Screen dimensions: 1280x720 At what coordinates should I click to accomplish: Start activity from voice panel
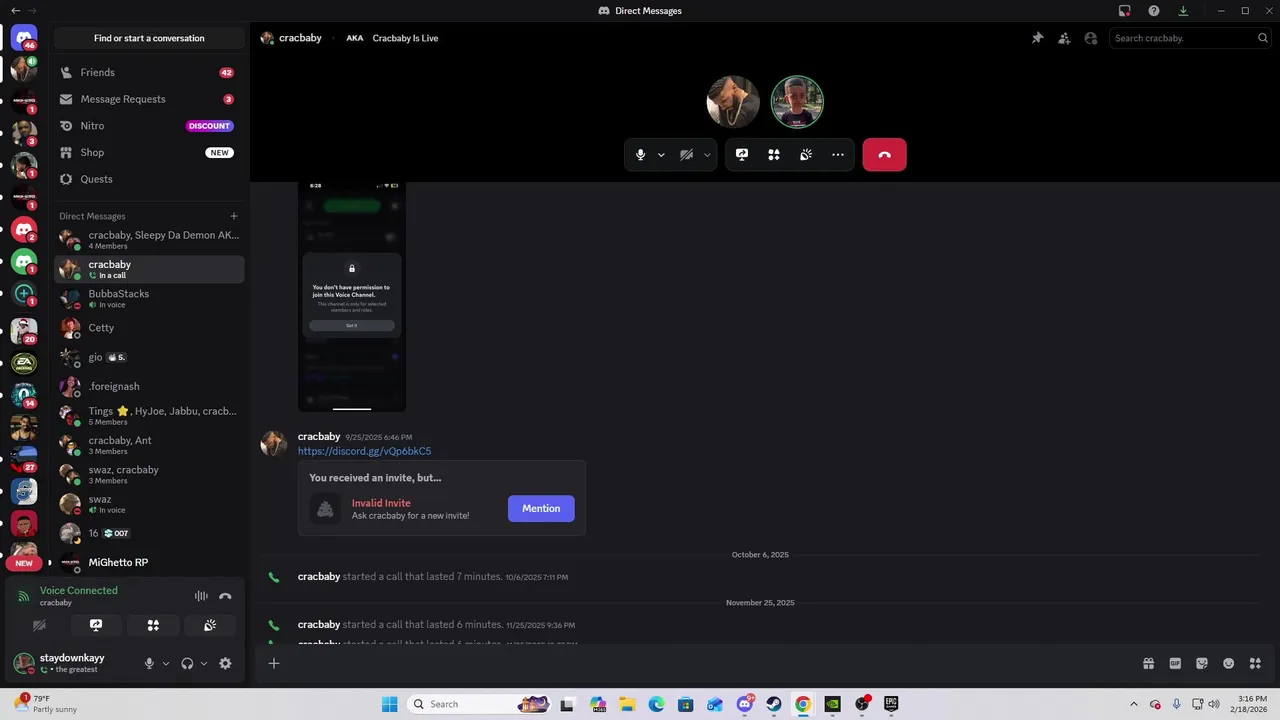[x=153, y=625]
